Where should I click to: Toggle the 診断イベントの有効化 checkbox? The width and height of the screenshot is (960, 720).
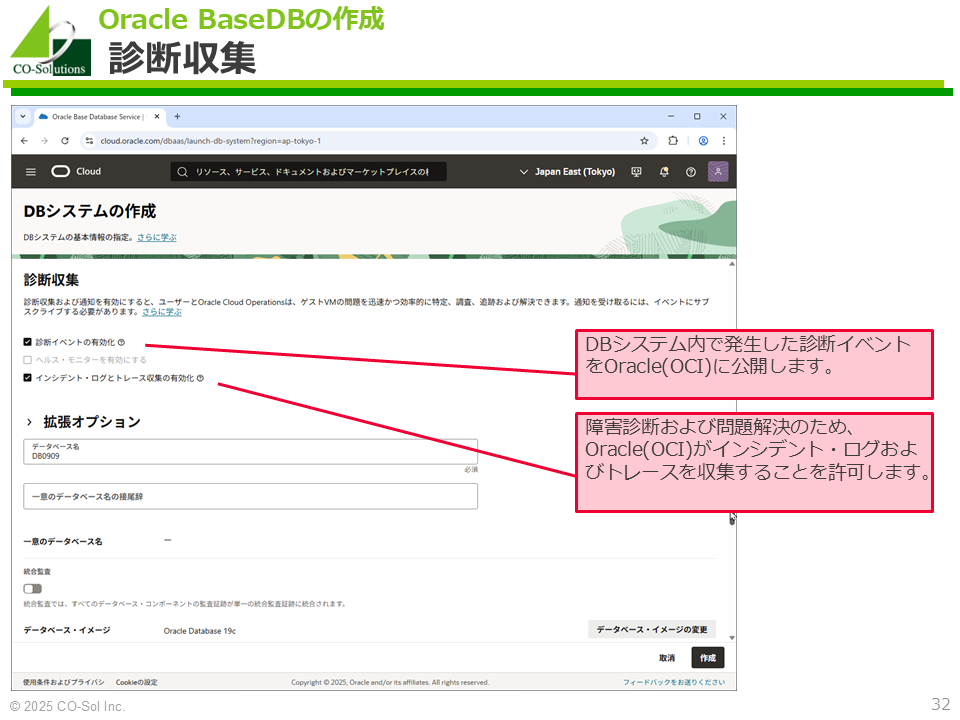(x=27, y=342)
